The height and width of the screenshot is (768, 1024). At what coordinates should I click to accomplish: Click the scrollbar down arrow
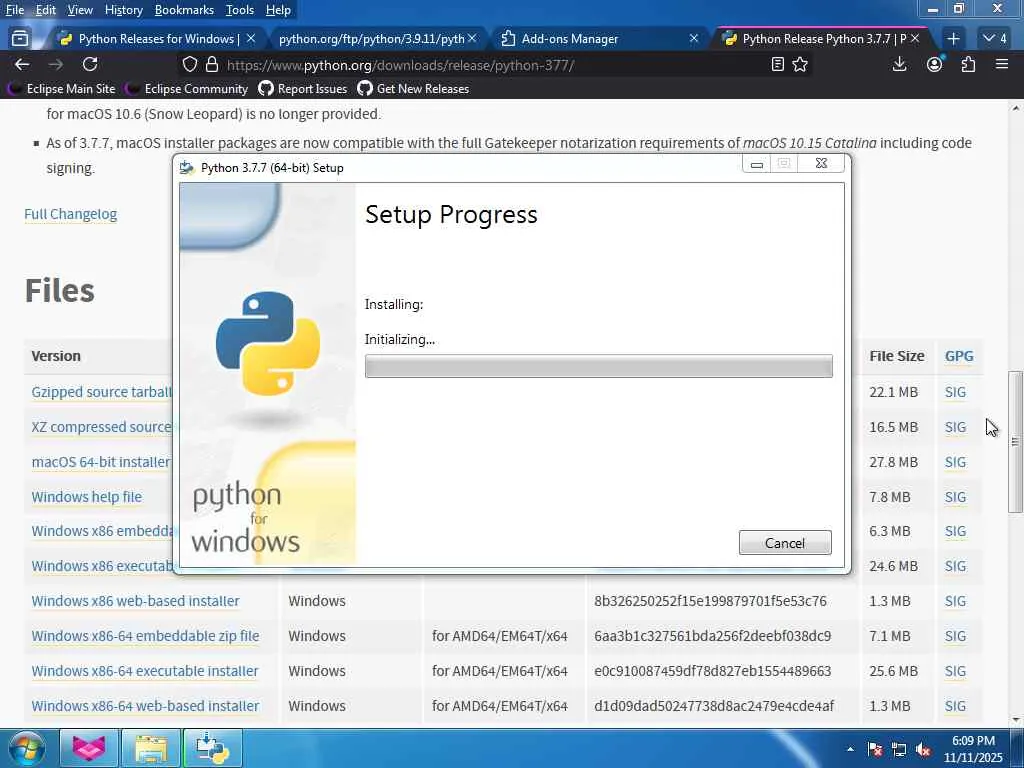pyautogui.click(x=1016, y=720)
